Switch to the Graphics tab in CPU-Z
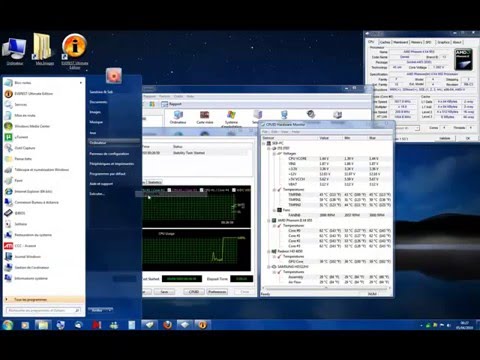Screen dimensions: 480x360 [443, 42]
